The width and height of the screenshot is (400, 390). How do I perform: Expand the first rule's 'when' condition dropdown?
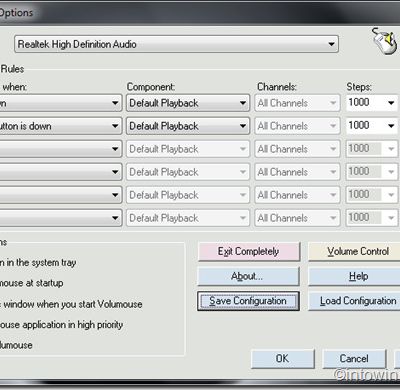point(60,103)
